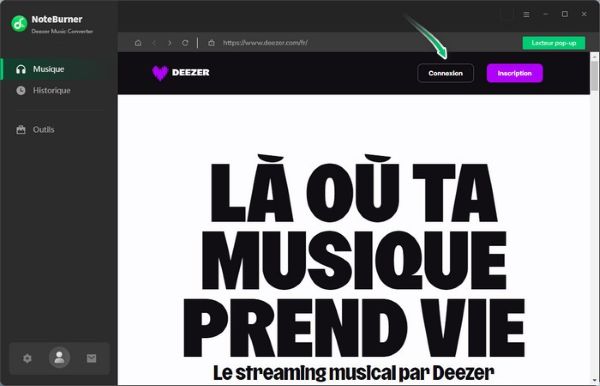The image size is (600, 386).
Task: Open the mail feedback icon
Action: tap(91, 358)
